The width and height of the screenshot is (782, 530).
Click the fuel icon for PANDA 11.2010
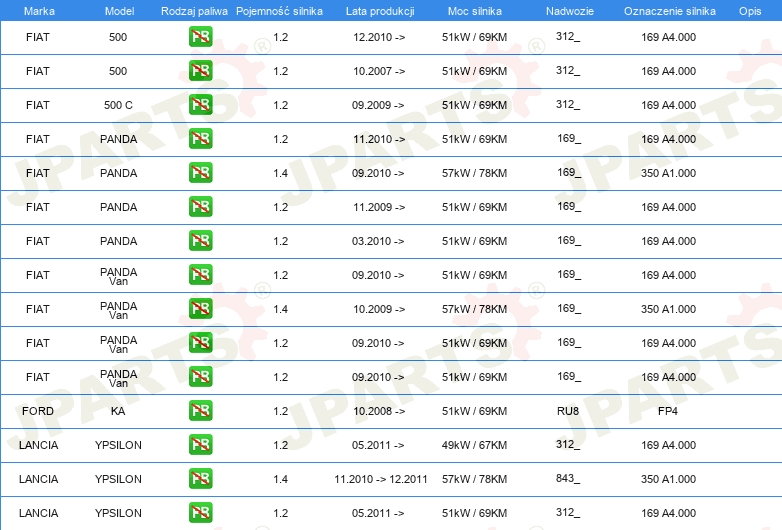pyautogui.click(x=200, y=139)
